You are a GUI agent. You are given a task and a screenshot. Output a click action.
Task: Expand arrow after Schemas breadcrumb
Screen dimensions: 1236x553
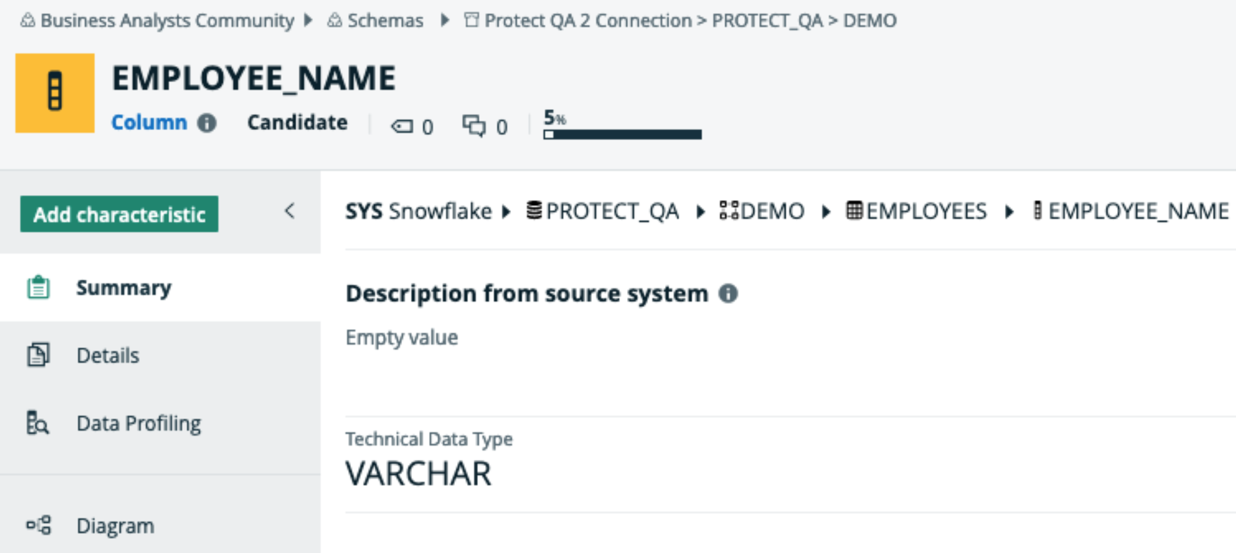point(444,21)
